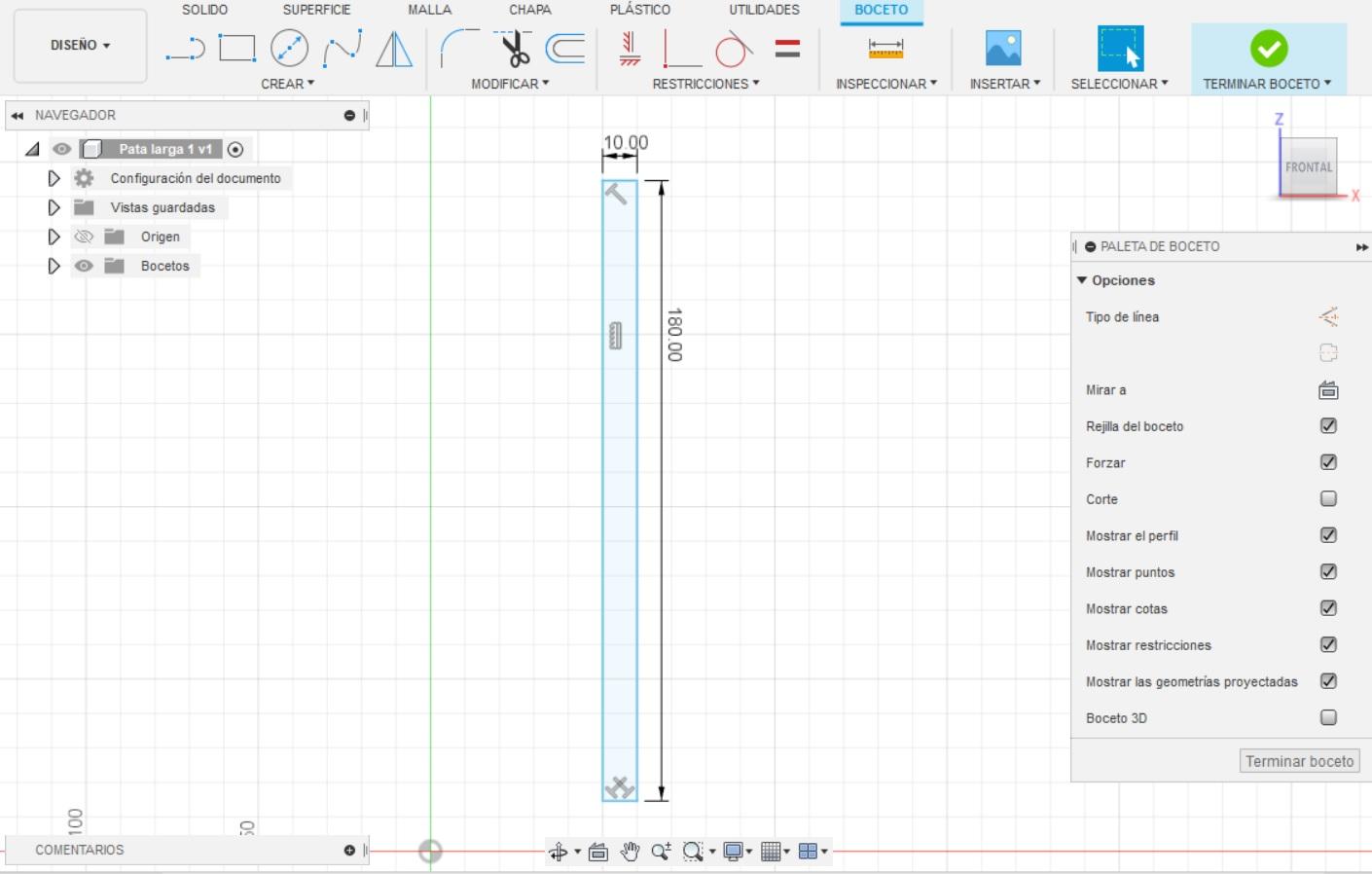
Task: Open the Zoom window tool
Action: (693, 852)
